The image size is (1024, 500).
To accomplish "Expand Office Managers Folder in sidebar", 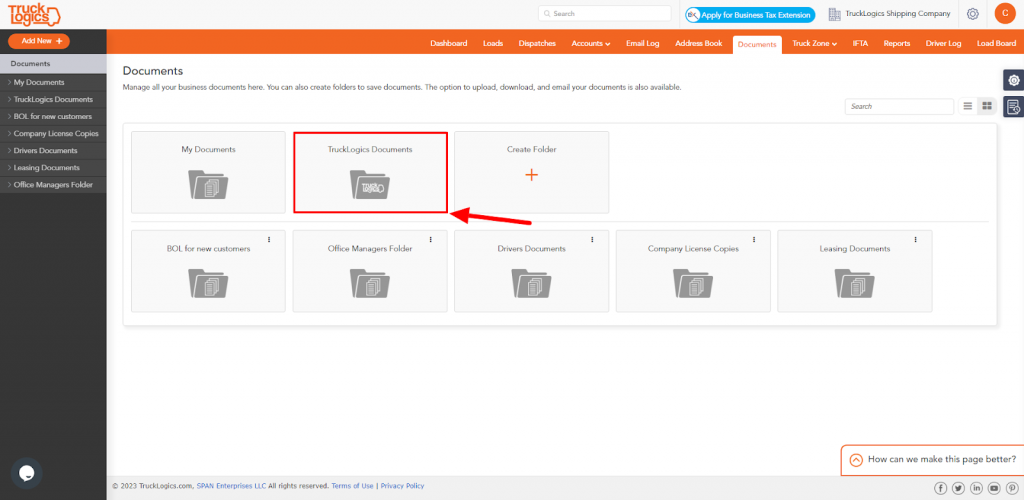I will pyautogui.click(x=53, y=185).
